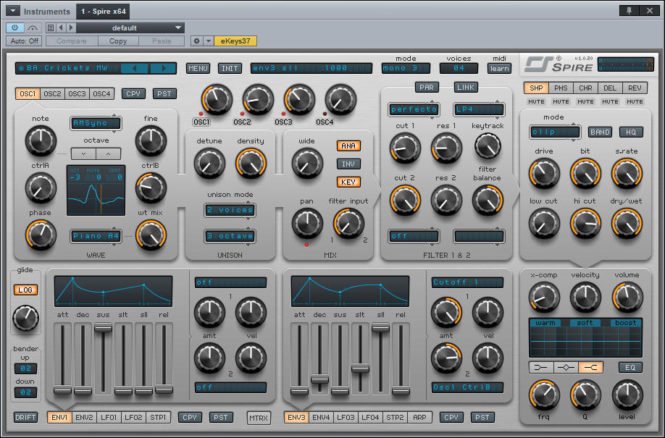Open the gear settings icon beside eKeys37

click(x=196, y=41)
